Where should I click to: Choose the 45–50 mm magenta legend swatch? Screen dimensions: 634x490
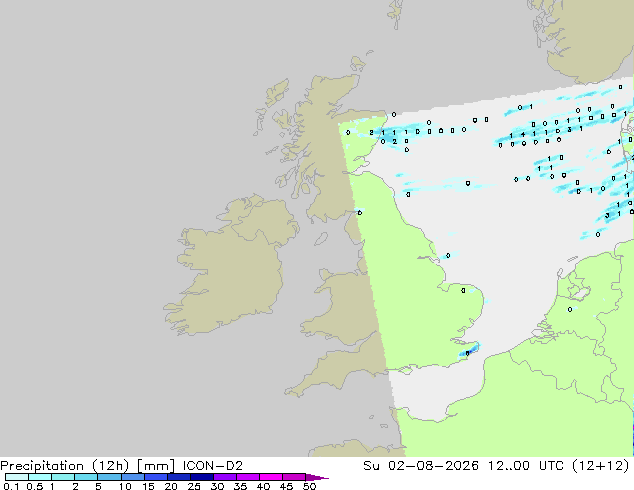pos(294,477)
